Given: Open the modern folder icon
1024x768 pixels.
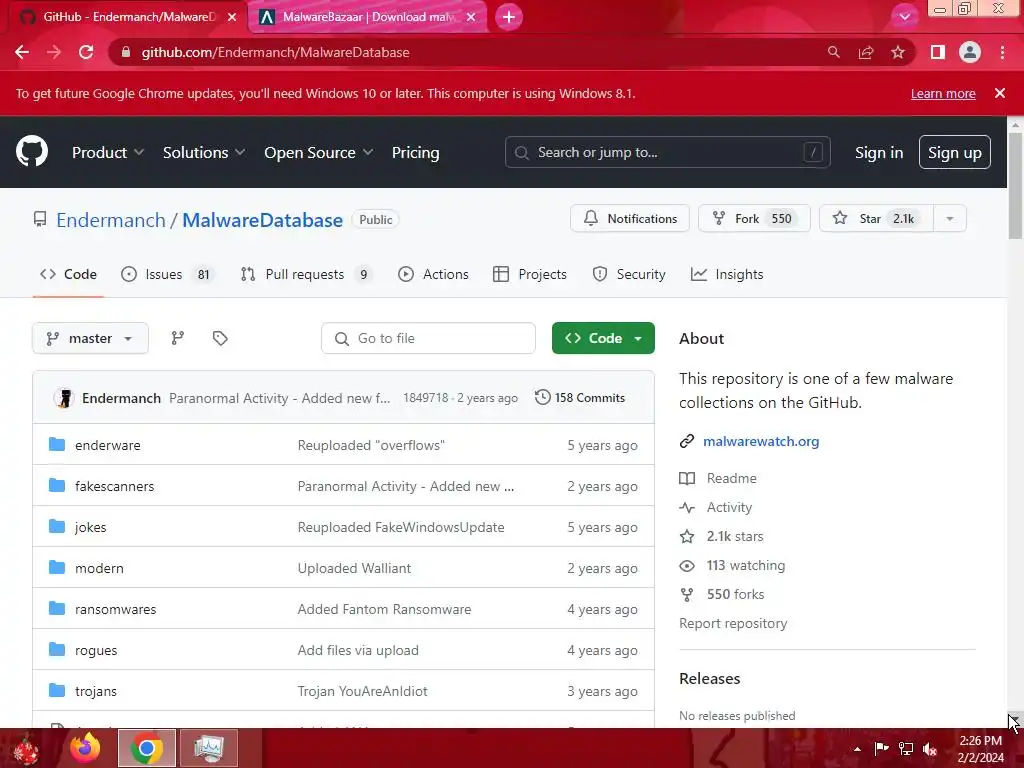Looking at the screenshot, I should (x=57, y=568).
